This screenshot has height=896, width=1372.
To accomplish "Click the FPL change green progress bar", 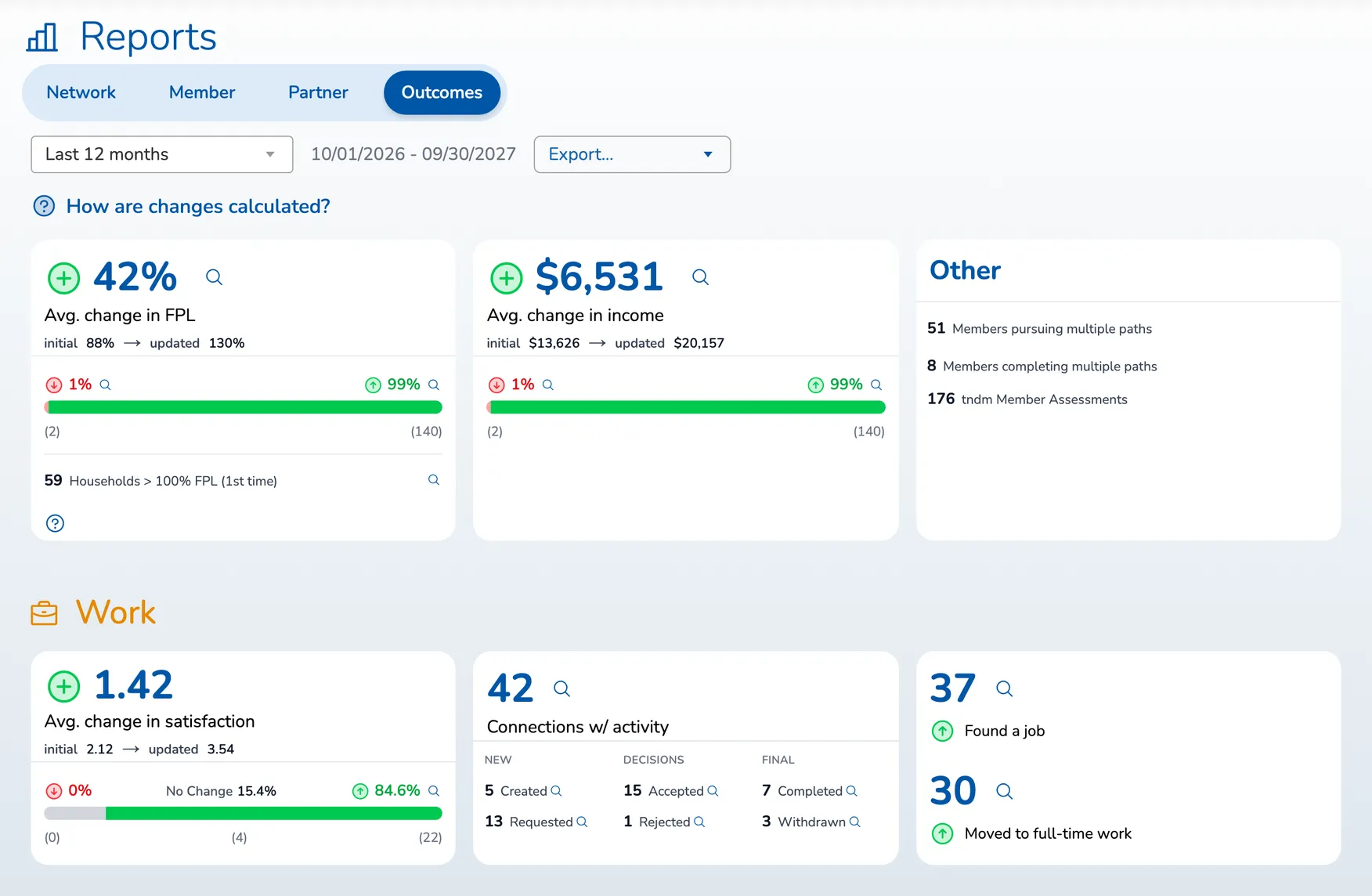I will click(244, 407).
